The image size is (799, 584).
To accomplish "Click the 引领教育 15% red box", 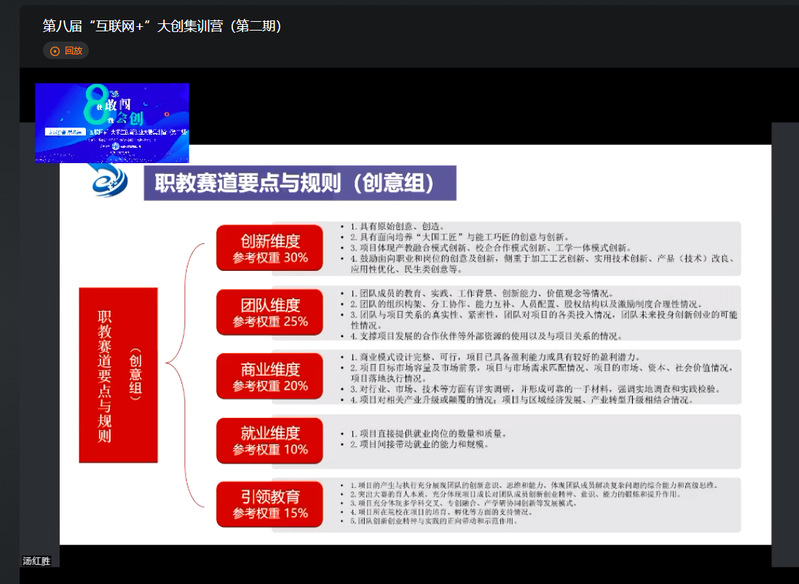I will point(270,504).
